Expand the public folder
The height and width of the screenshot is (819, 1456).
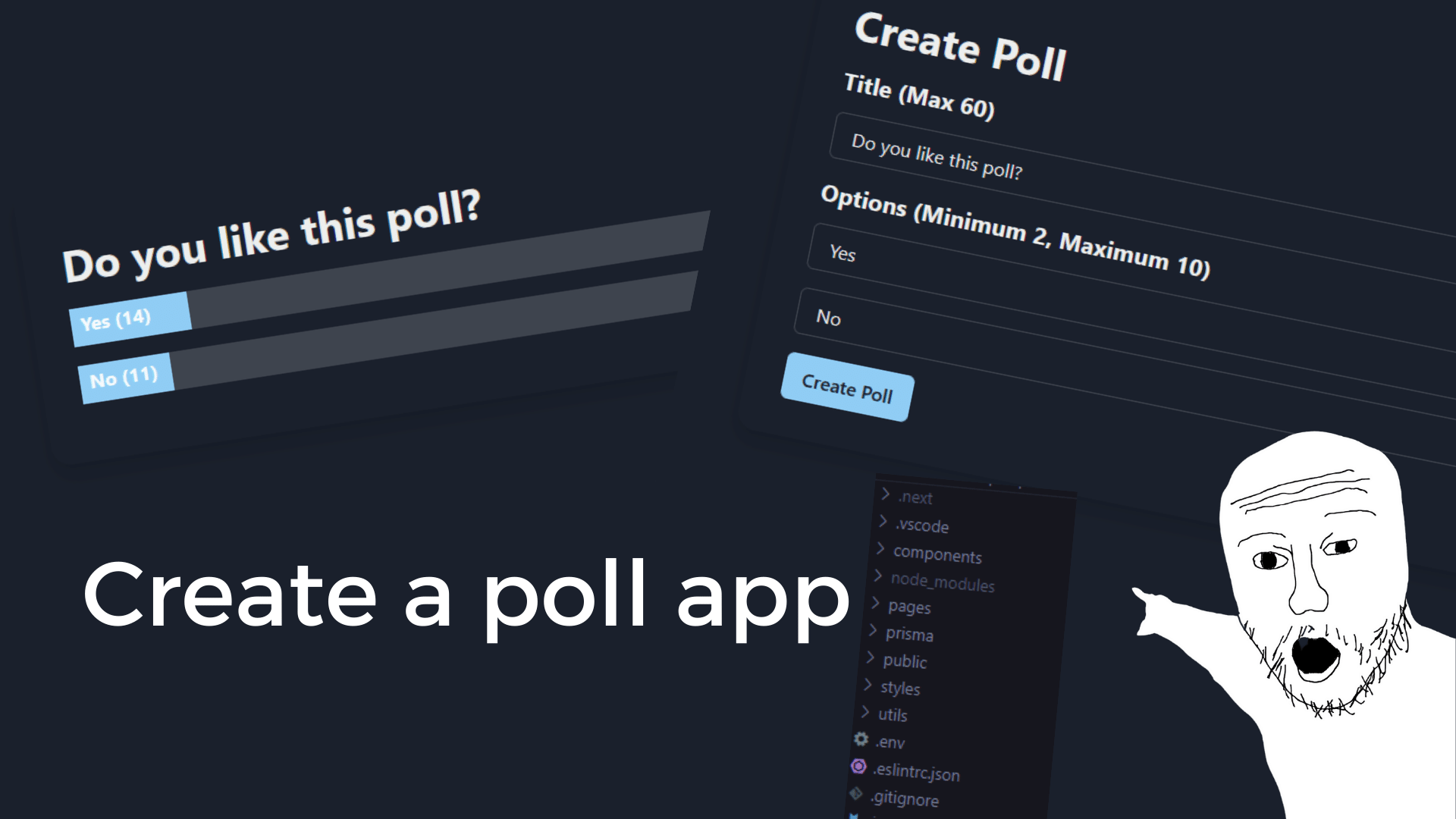(871, 657)
